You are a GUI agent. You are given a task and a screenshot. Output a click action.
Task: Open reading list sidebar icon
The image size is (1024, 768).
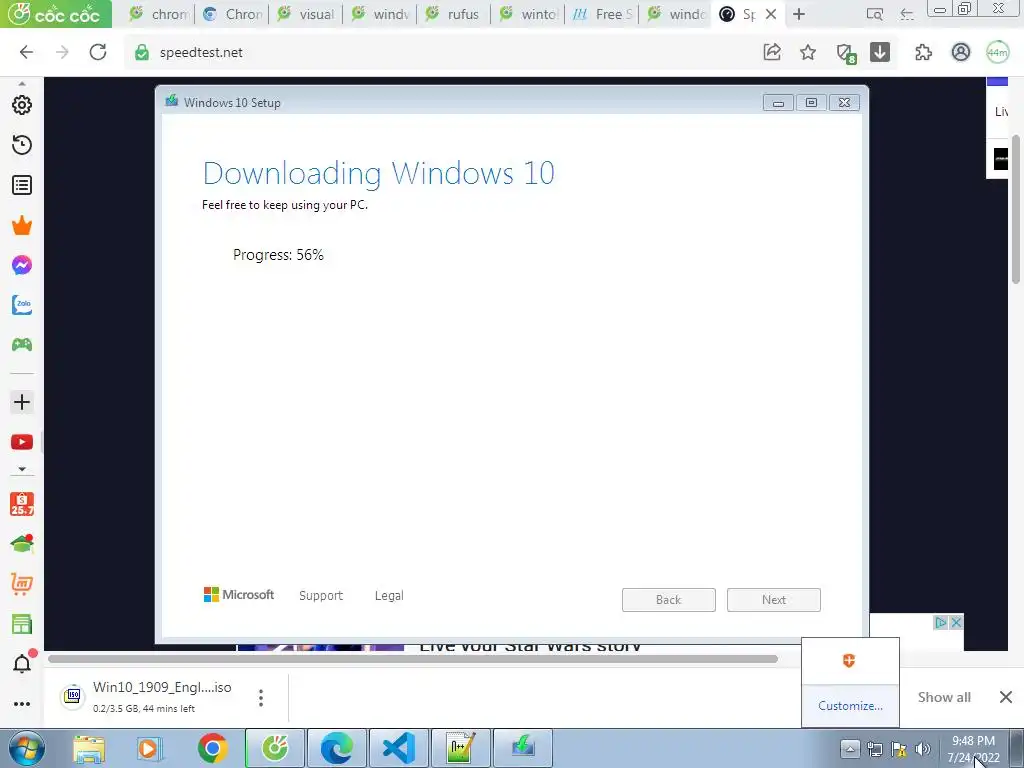point(22,185)
